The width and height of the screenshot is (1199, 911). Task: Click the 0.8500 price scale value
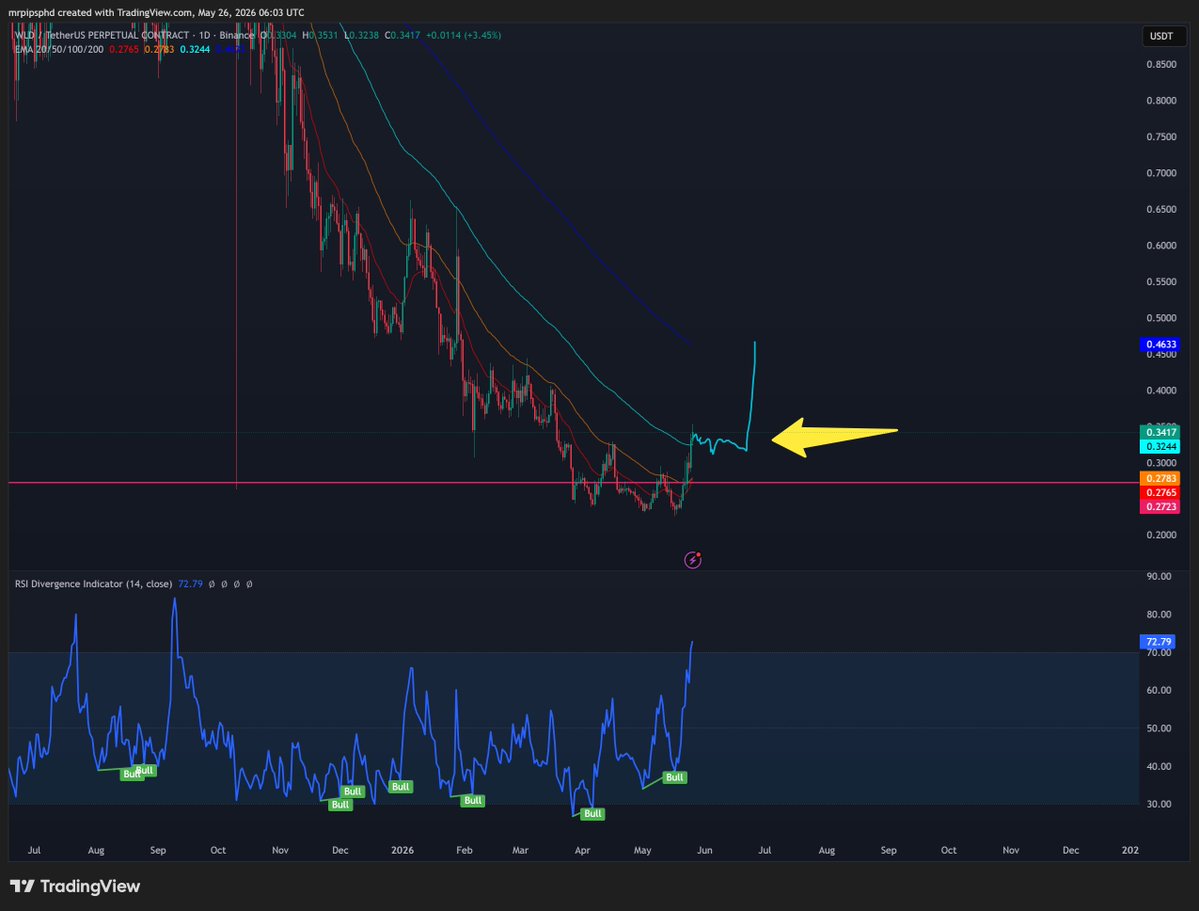pos(1161,64)
